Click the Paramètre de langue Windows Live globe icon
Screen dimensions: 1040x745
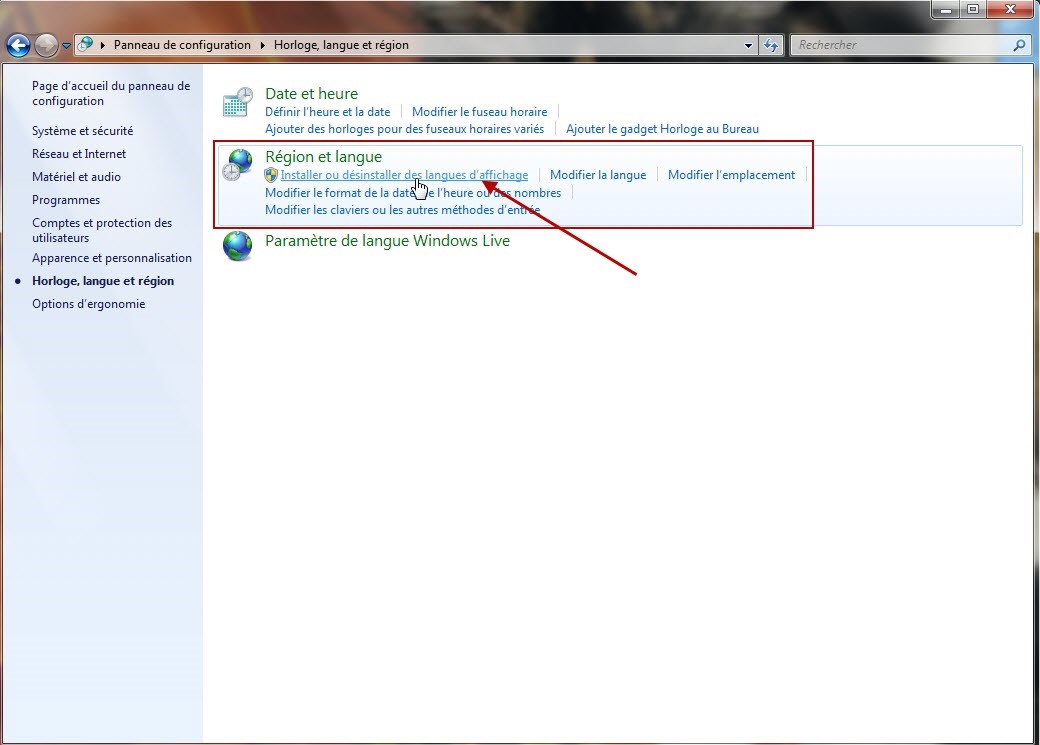click(237, 246)
